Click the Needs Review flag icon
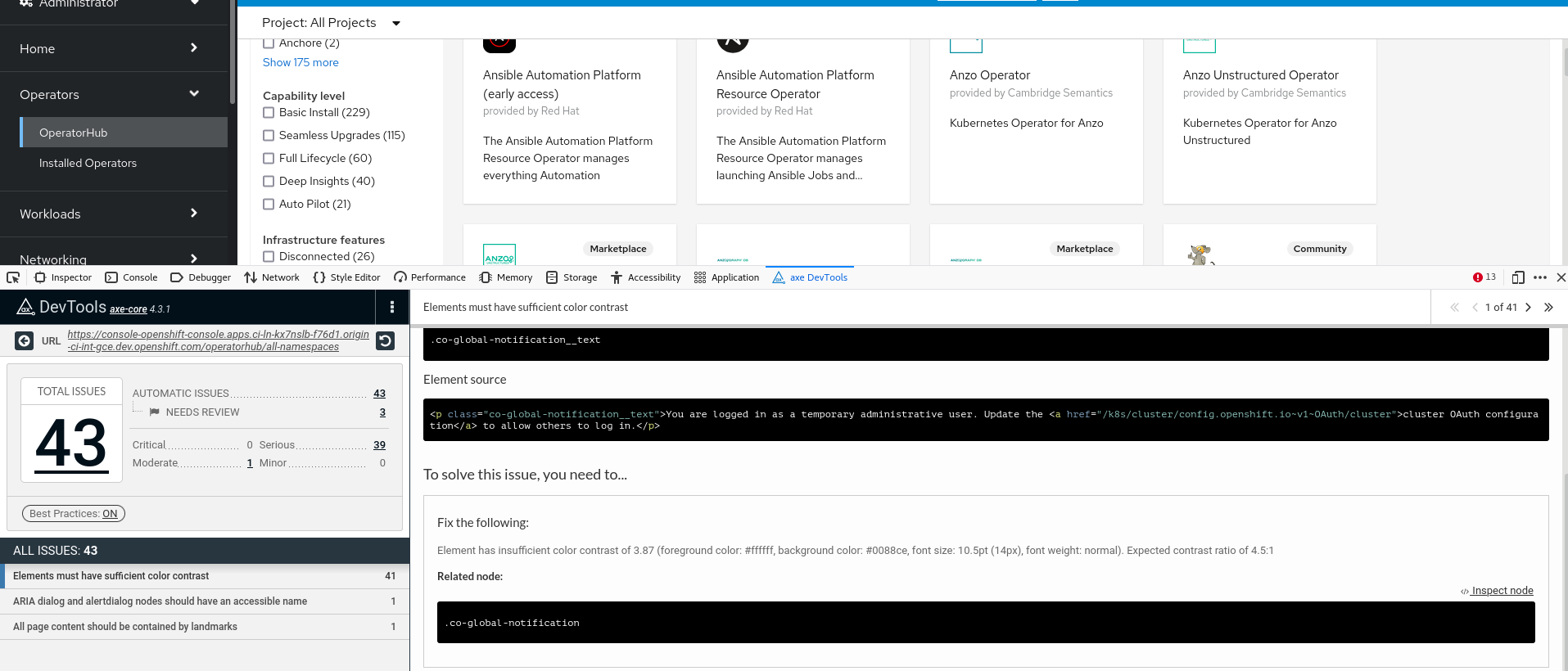The image size is (1568, 671). pos(154,412)
